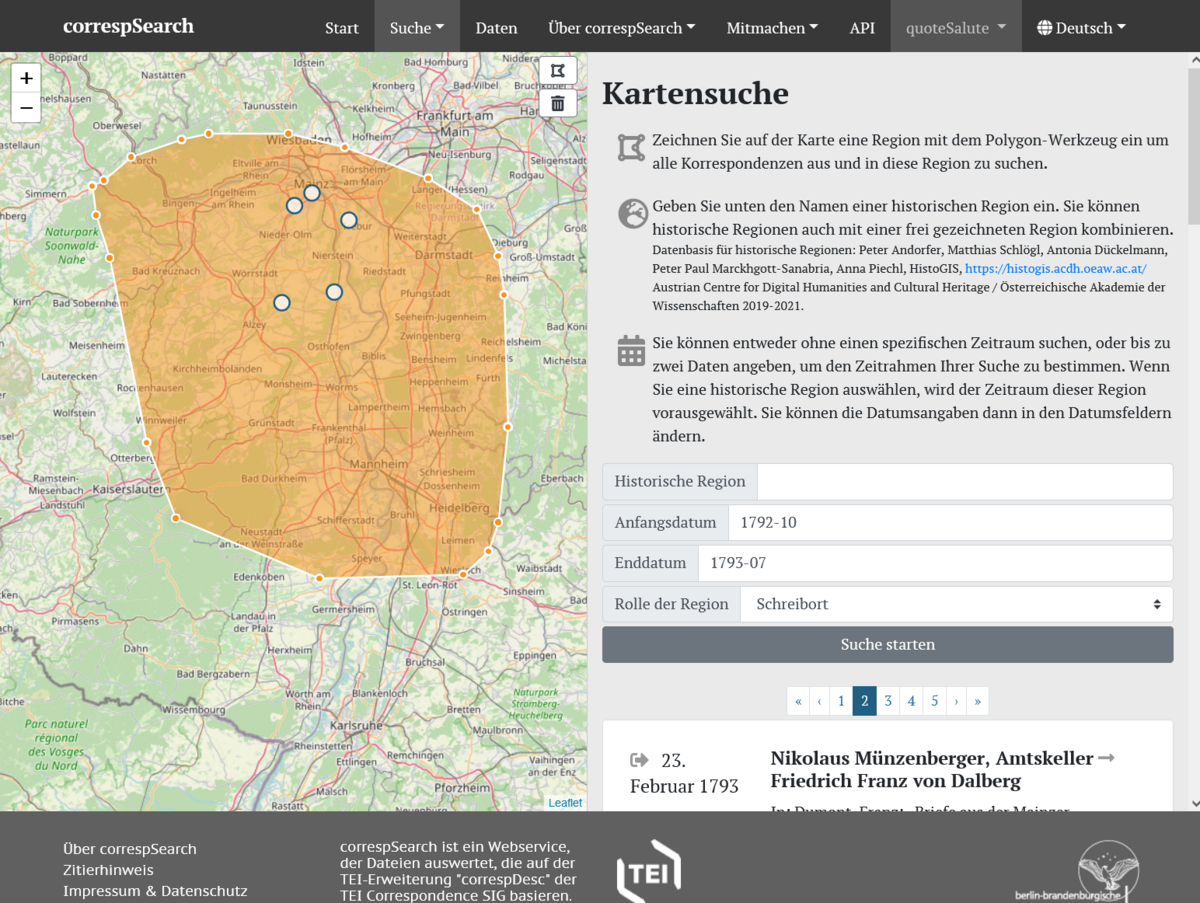Screen dimensions: 1200x903
Task: Focus the Historische Region input field
Action: (965, 481)
